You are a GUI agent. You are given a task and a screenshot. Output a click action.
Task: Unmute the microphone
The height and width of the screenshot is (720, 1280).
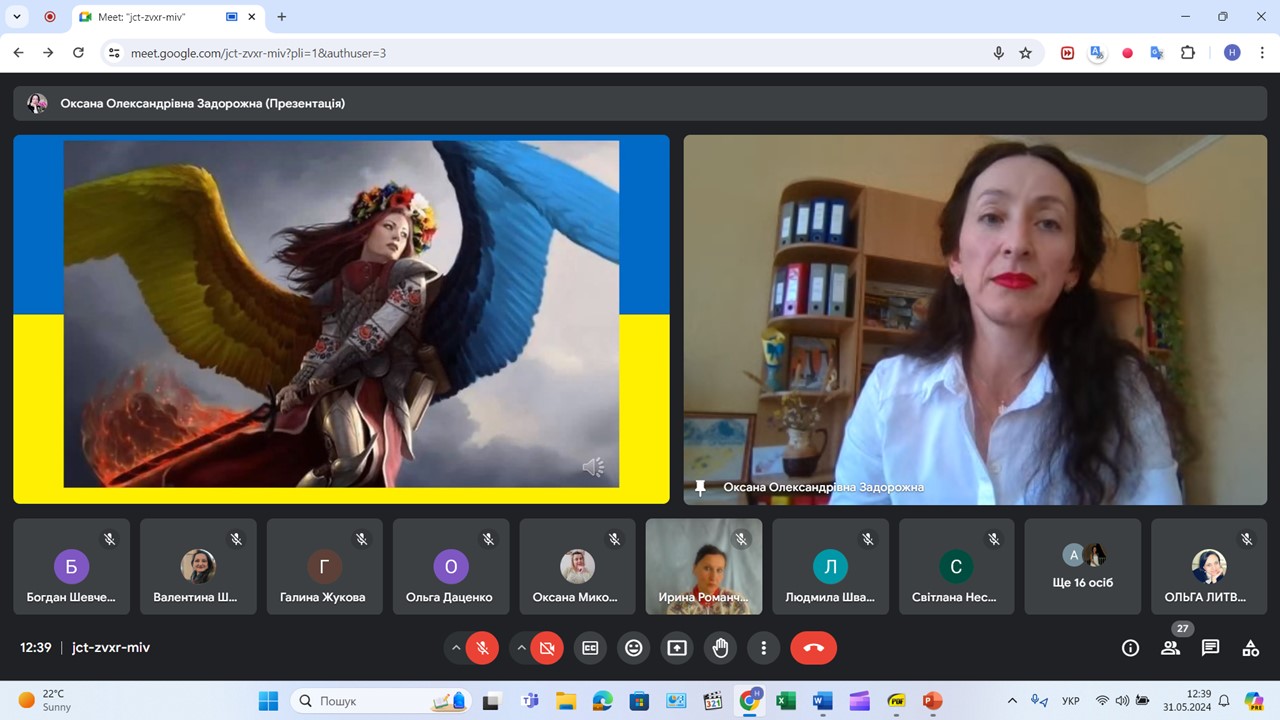(x=482, y=648)
